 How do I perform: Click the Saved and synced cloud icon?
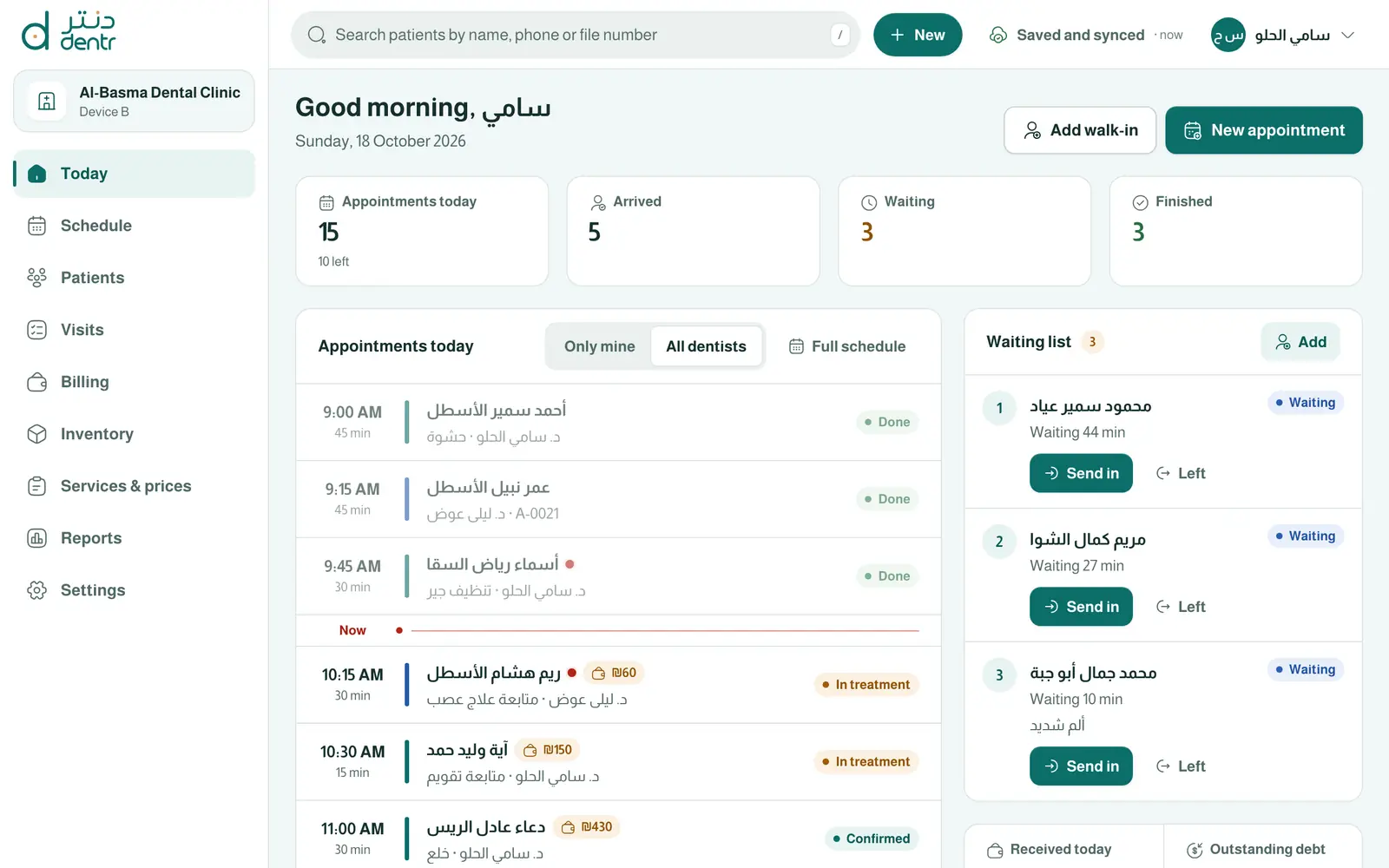(998, 35)
